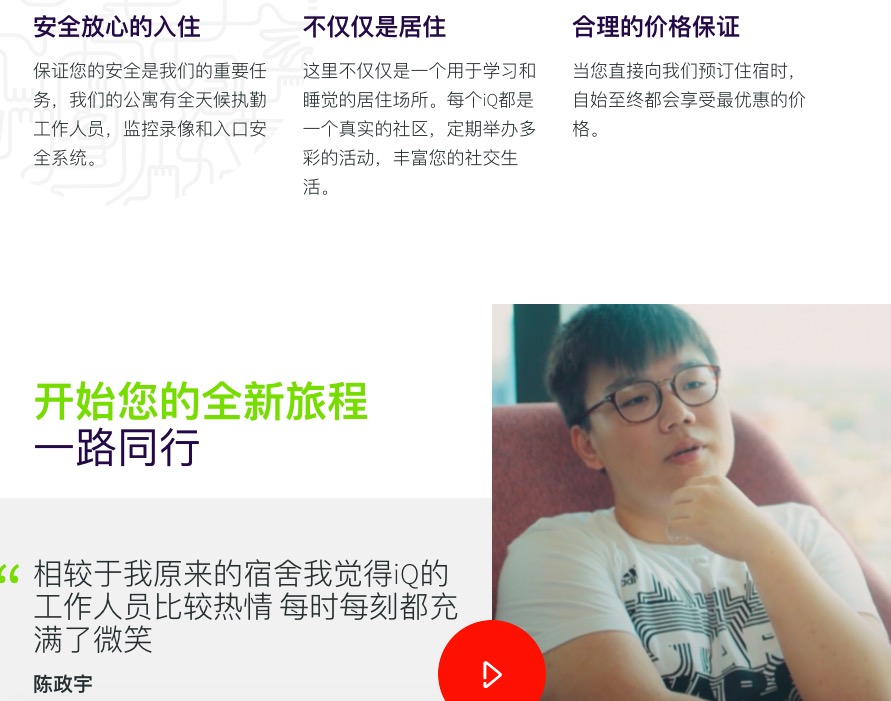
Task: Select the 安全放心的入住 heading
Action: pyautogui.click(x=117, y=27)
